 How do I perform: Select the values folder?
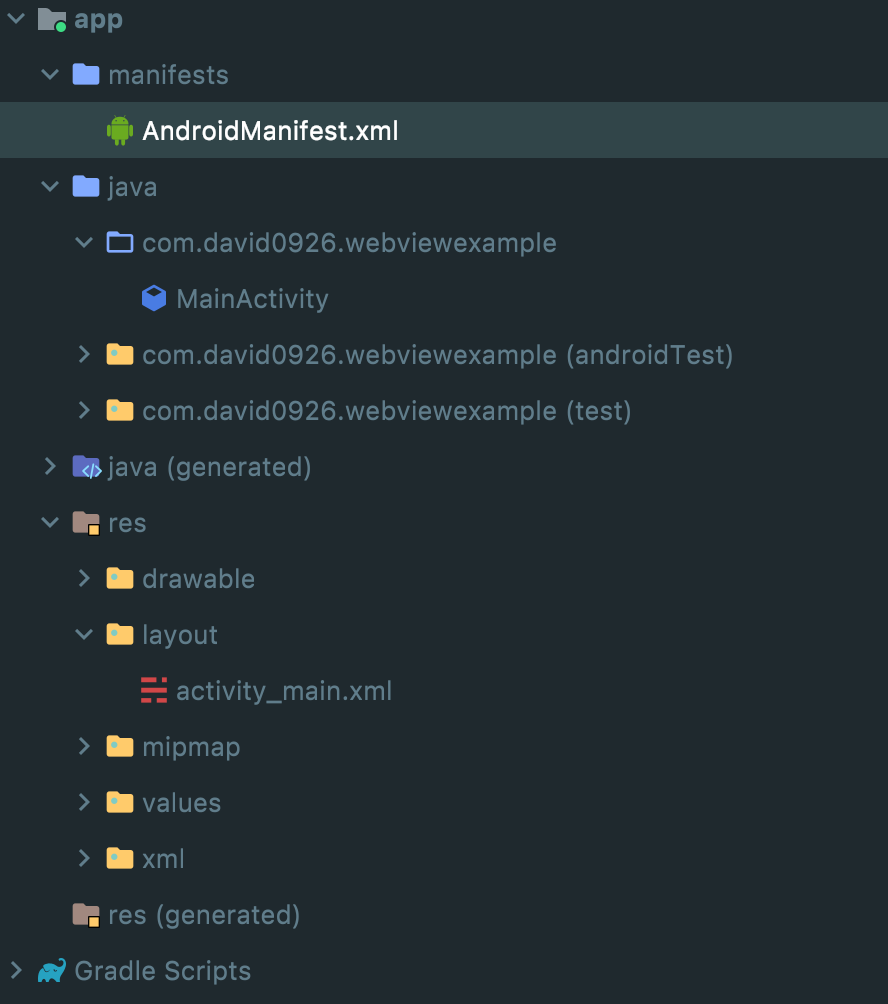pyautogui.click(x=181, y=803)
